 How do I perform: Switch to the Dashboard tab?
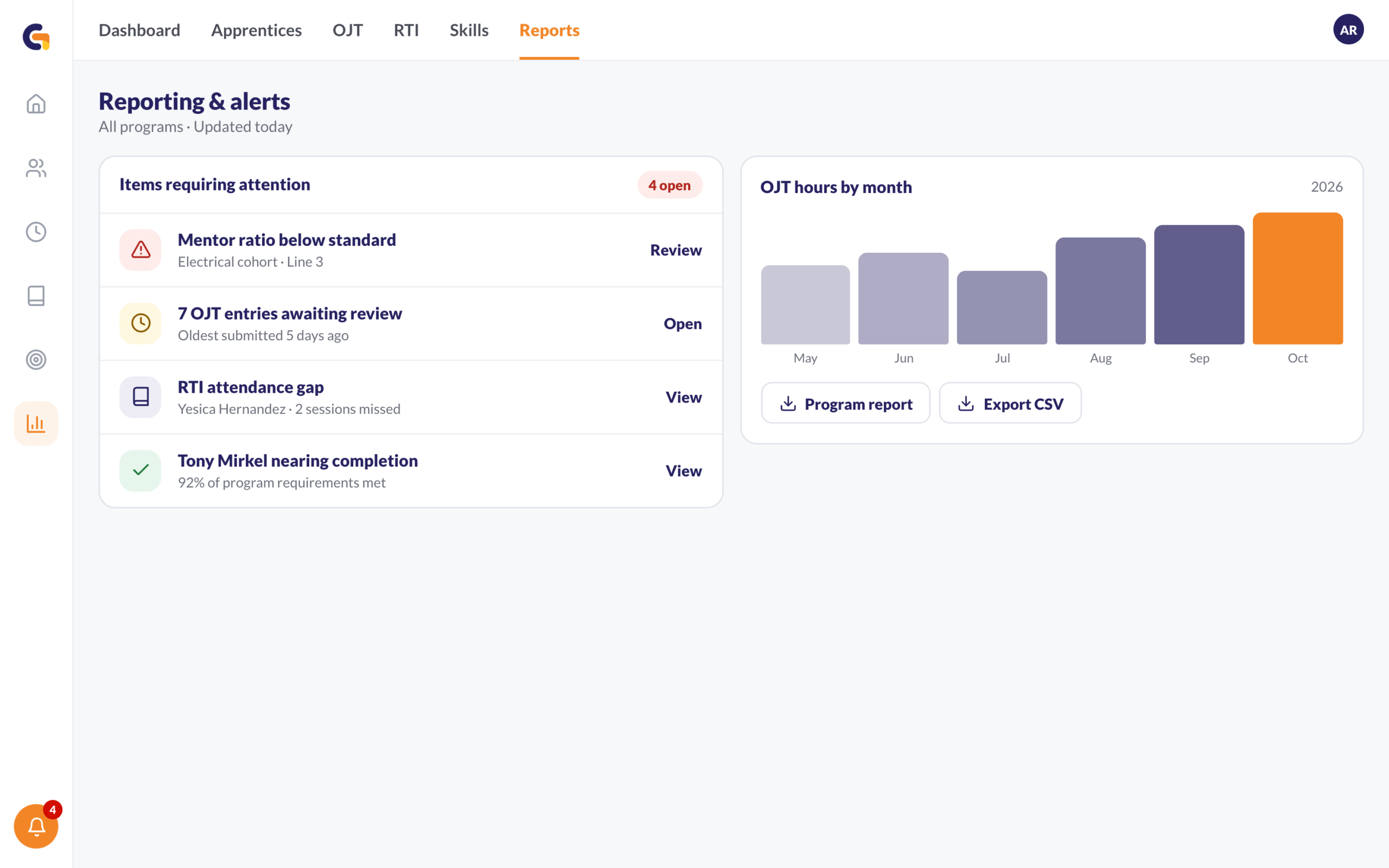pyautogui.click(x=139, y=30)
